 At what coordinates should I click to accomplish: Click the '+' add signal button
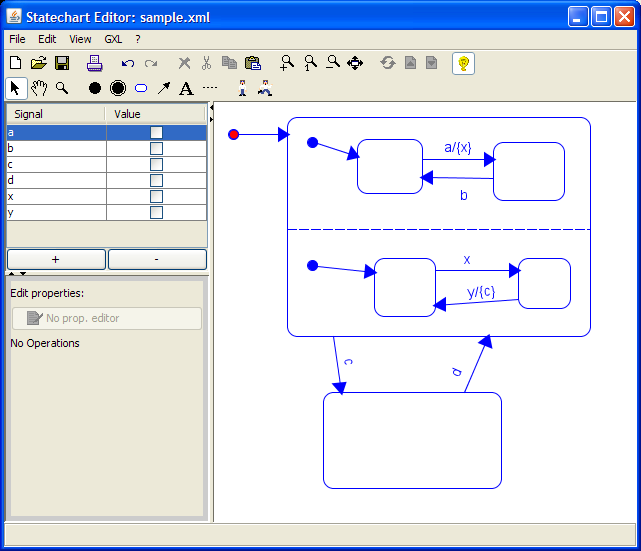pyautogui.click(x=56, y=259)
